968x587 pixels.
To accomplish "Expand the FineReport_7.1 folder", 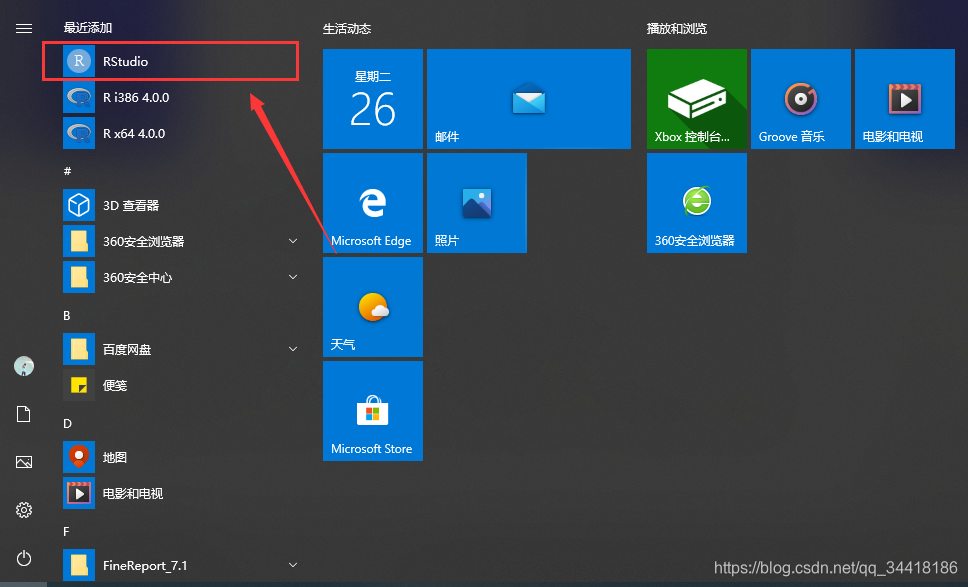I will (293, 565).
